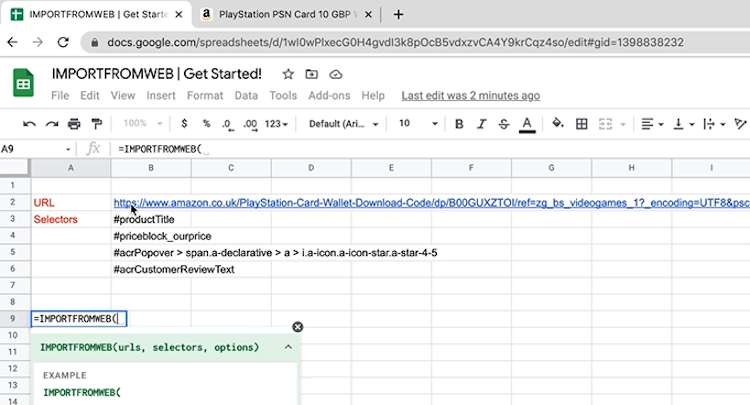Screen dimensions: 750x405
Task: Open 'Last edit was 2 minutes ago' link
Action: 471,96
